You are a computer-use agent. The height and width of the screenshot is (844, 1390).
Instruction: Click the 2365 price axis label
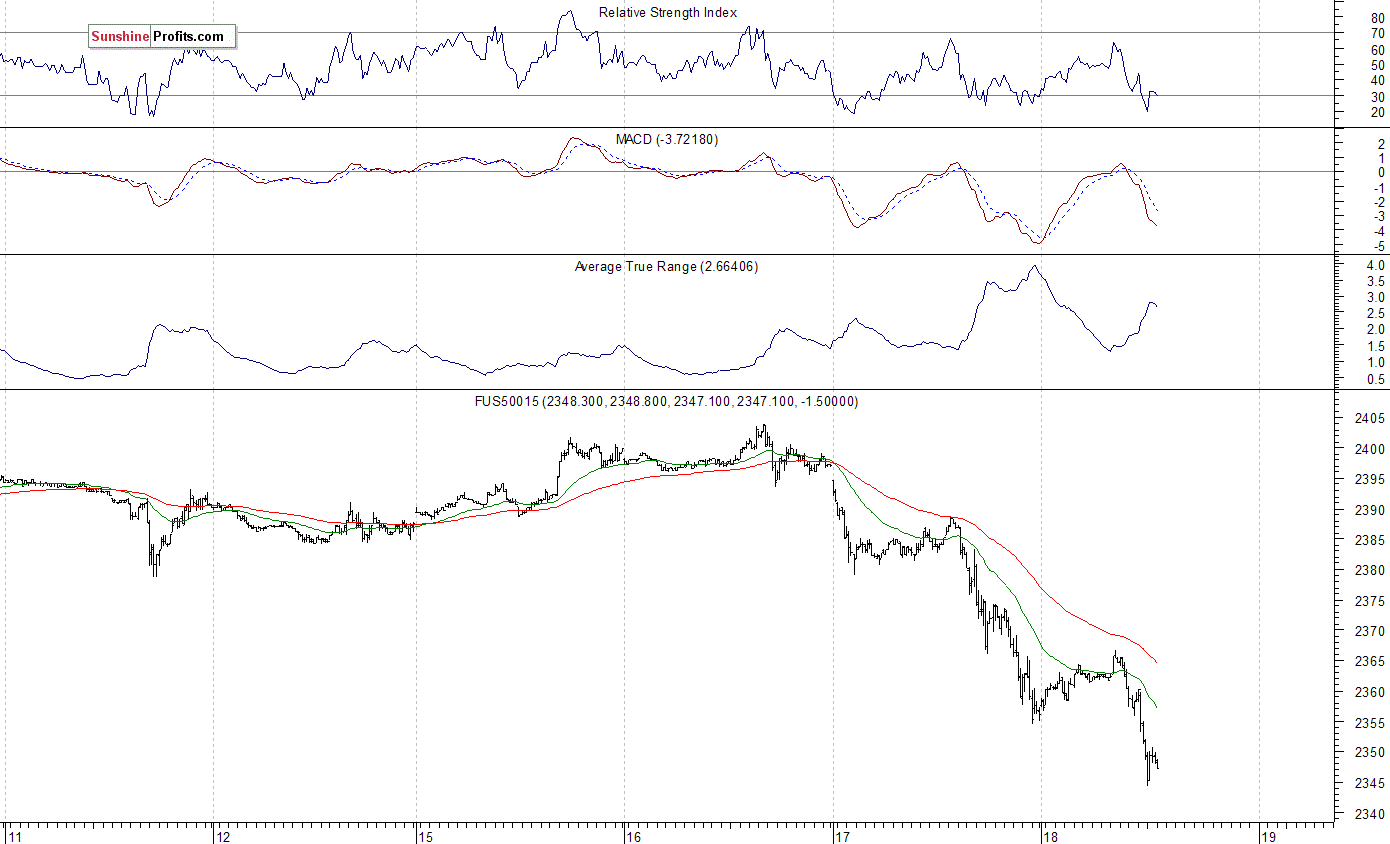[x=1370, y=662]
